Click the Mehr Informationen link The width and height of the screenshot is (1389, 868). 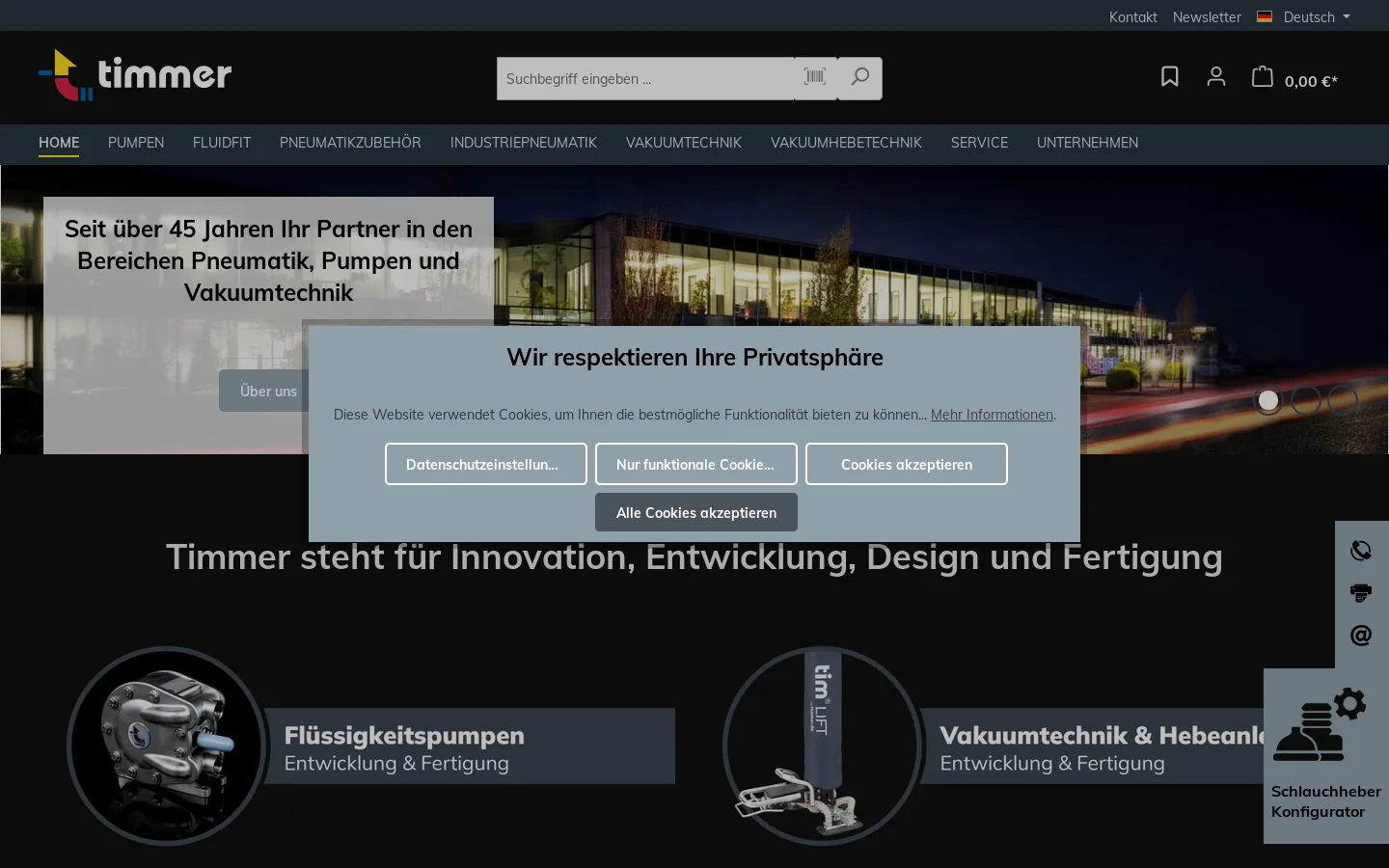point(992,415)
